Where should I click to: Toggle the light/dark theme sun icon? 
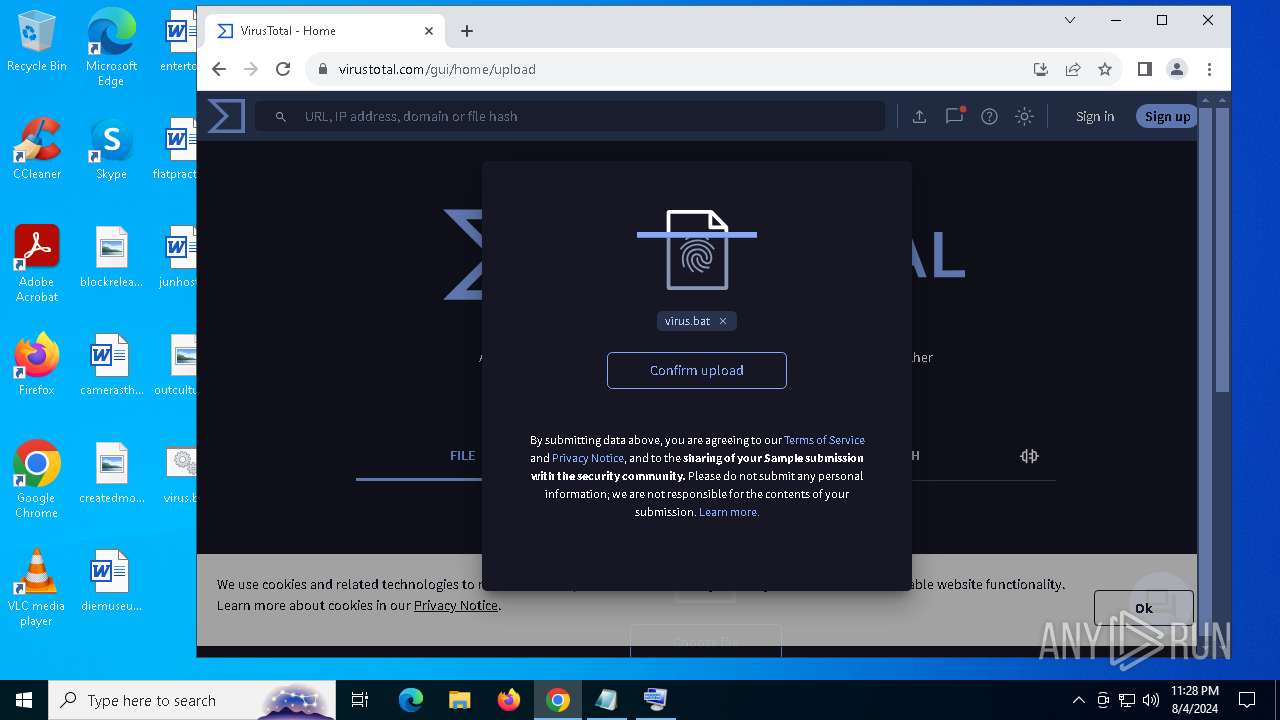click(x=1024, y=117)
